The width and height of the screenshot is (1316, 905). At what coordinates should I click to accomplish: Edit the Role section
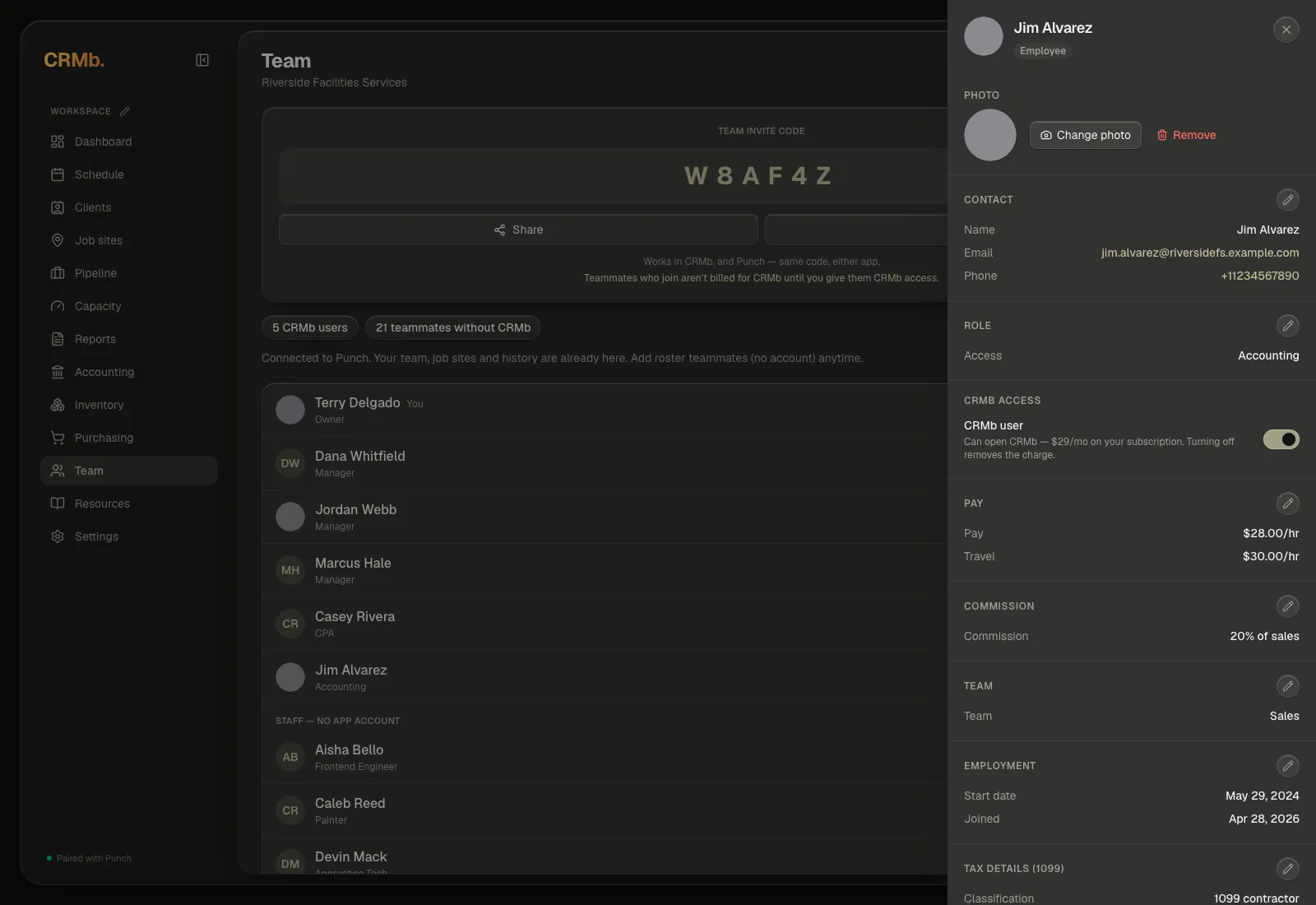click(x=1288, y=325)
